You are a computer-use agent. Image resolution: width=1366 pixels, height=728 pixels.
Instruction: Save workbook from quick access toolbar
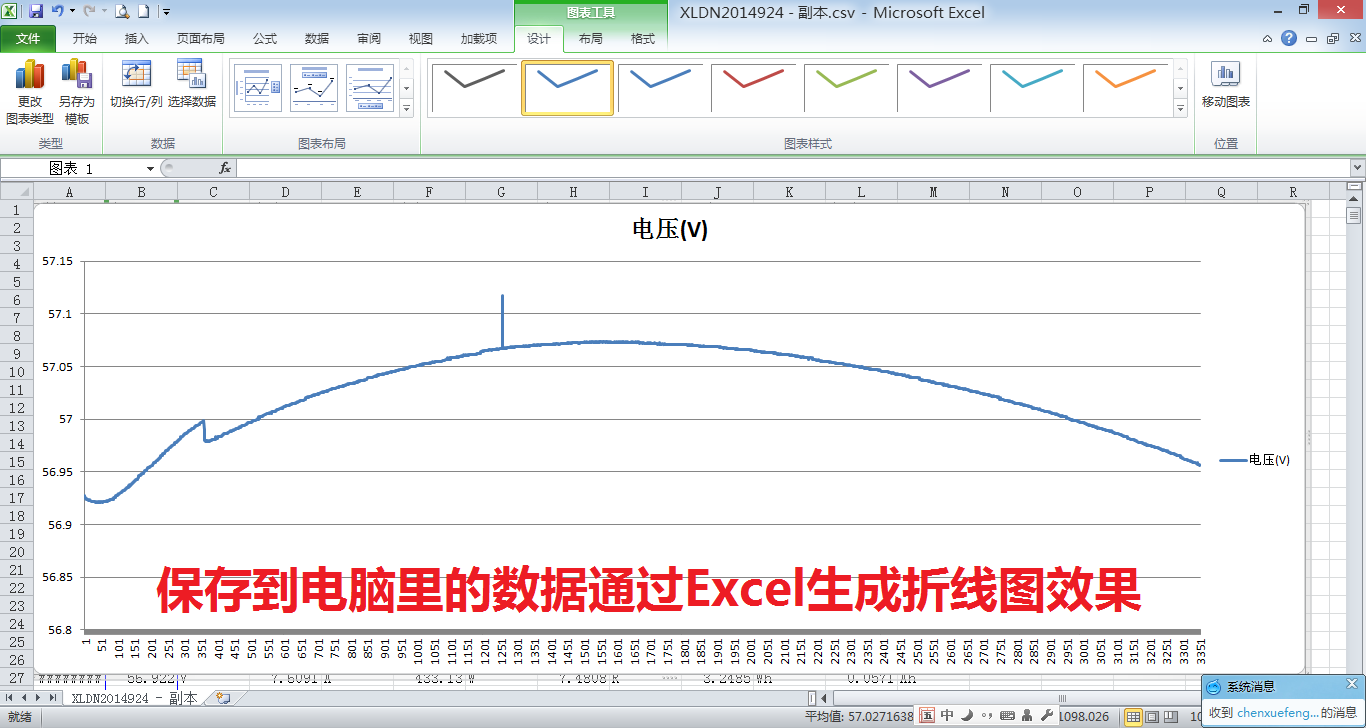36,12
